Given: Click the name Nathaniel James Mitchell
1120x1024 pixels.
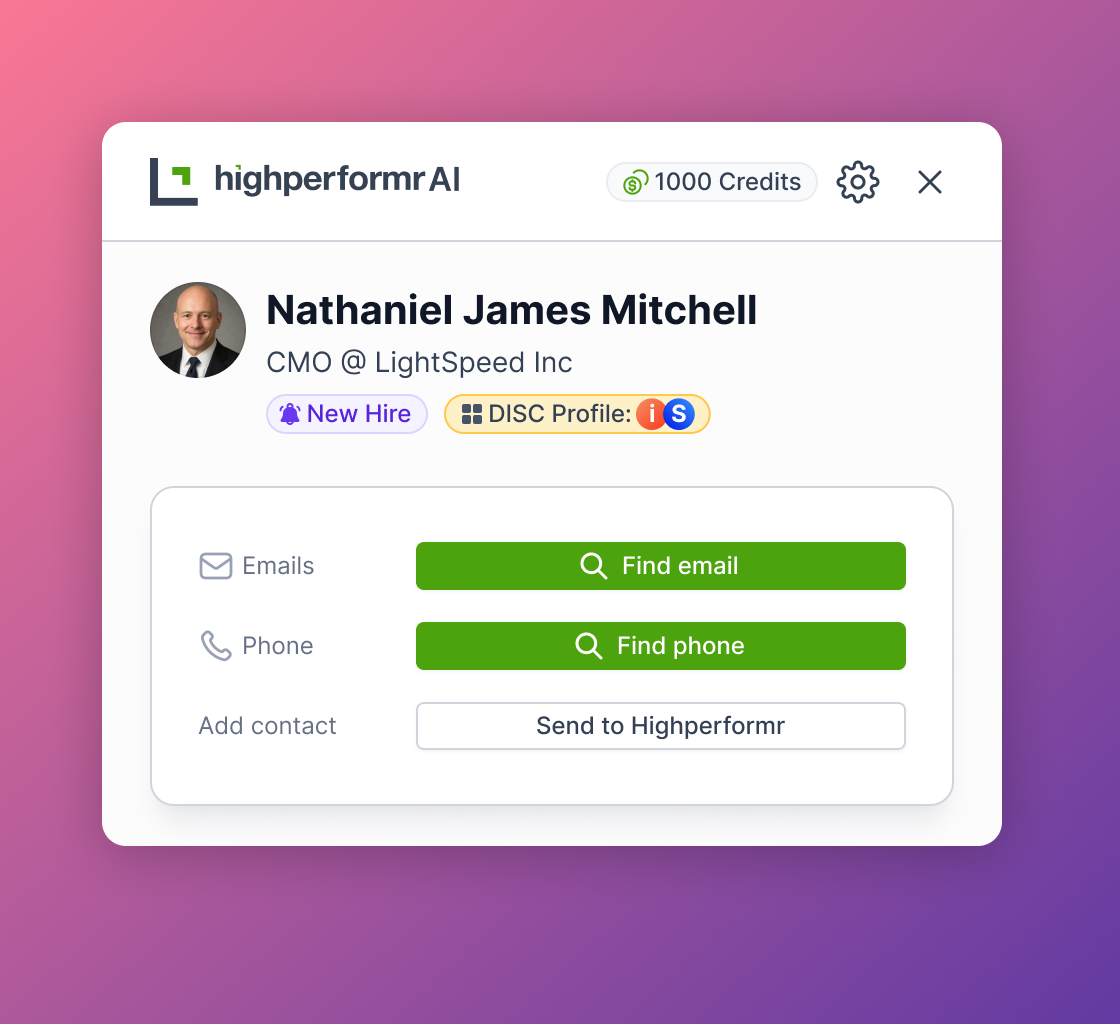Looking at the screenshot, I should [x=511, y=310].
